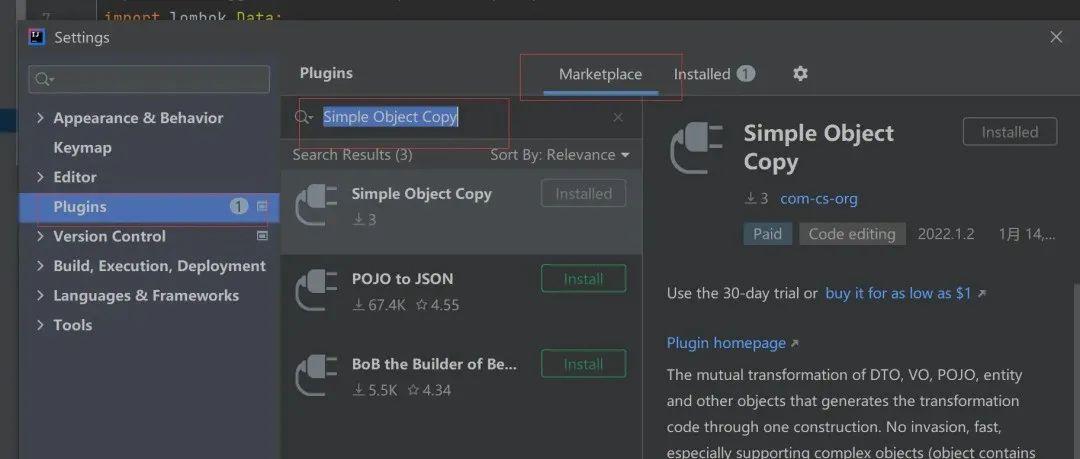Open the Plugin homepage link
The image size is (1080, 459).
pos(726,343)
